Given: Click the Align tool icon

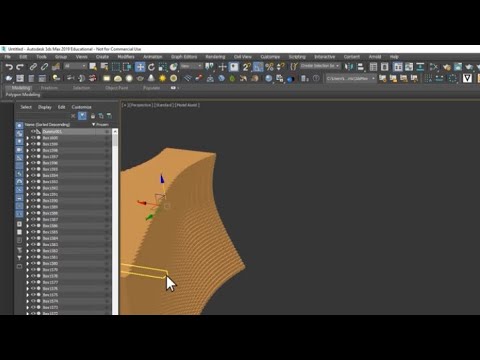Looking at the screenshot, I should [x=360, y=67].
